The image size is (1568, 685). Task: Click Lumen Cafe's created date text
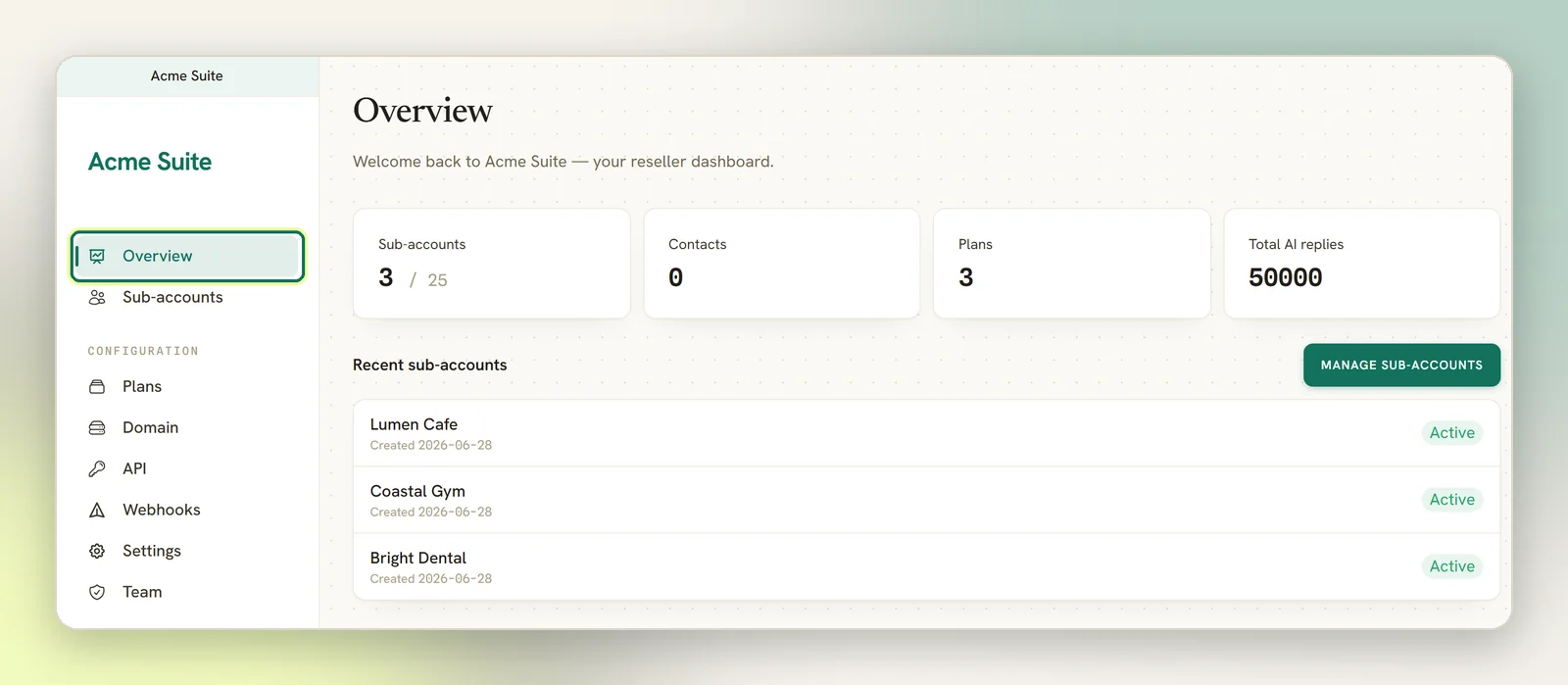(x=431, y=445)
